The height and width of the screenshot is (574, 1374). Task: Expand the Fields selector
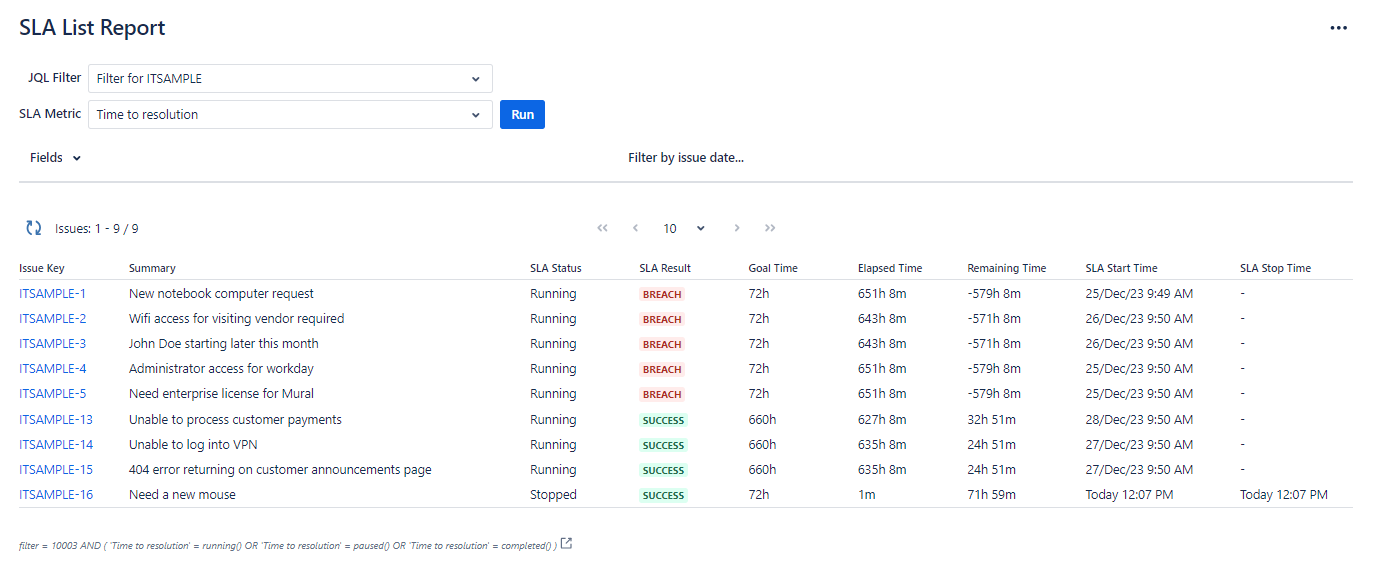pyautogui.click(x=55, y=158)
